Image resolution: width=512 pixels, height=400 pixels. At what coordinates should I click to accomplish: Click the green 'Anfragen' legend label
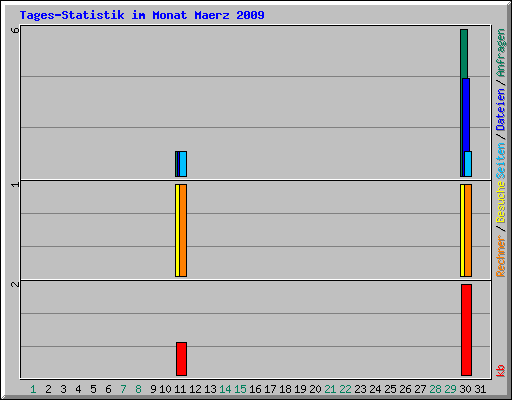point(501,52)
